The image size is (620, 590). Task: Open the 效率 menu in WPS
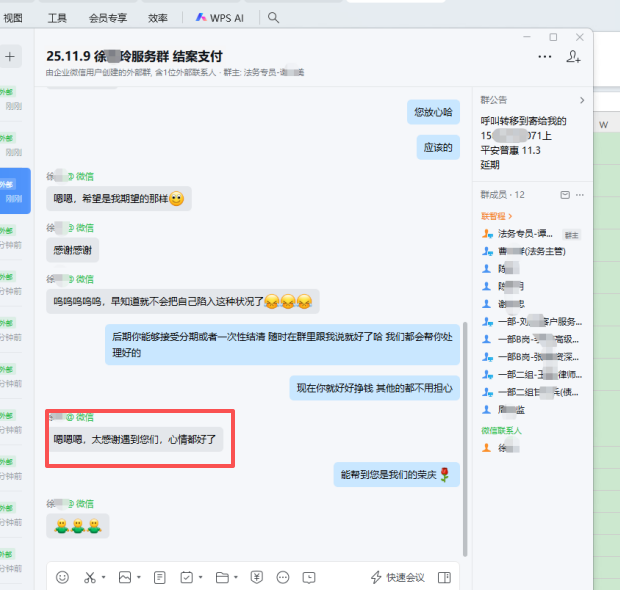158,18
